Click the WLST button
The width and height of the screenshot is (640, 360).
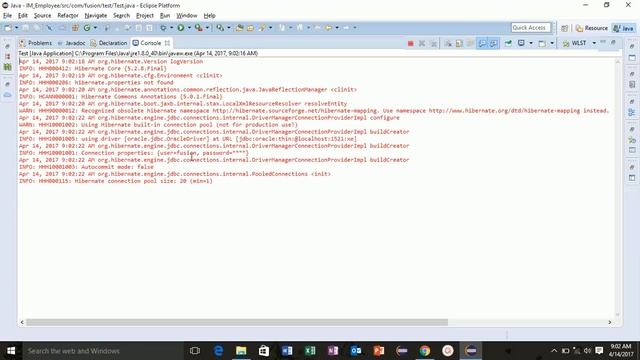(x=575, y=43)
